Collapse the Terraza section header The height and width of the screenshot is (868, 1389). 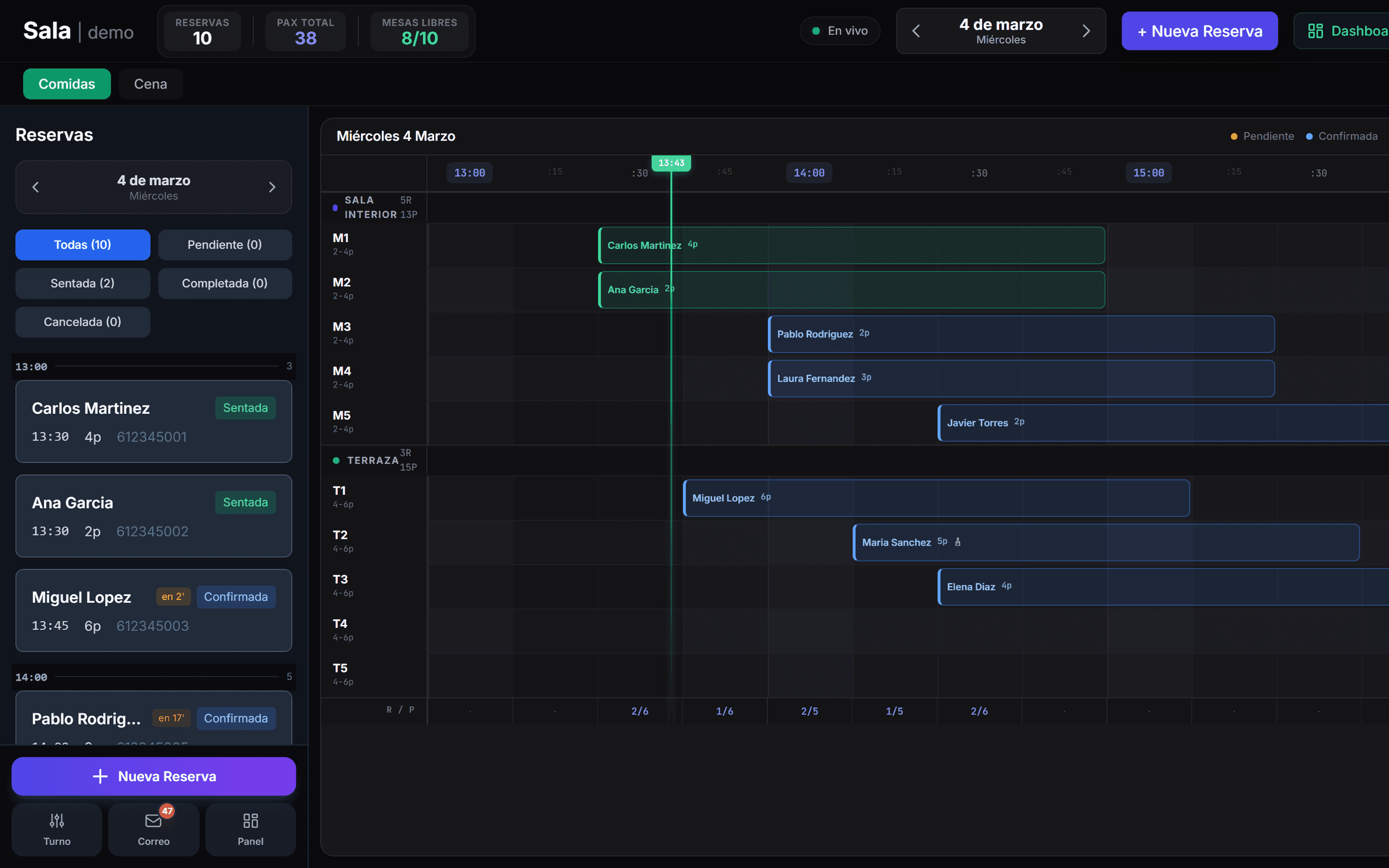coord(374,460)
